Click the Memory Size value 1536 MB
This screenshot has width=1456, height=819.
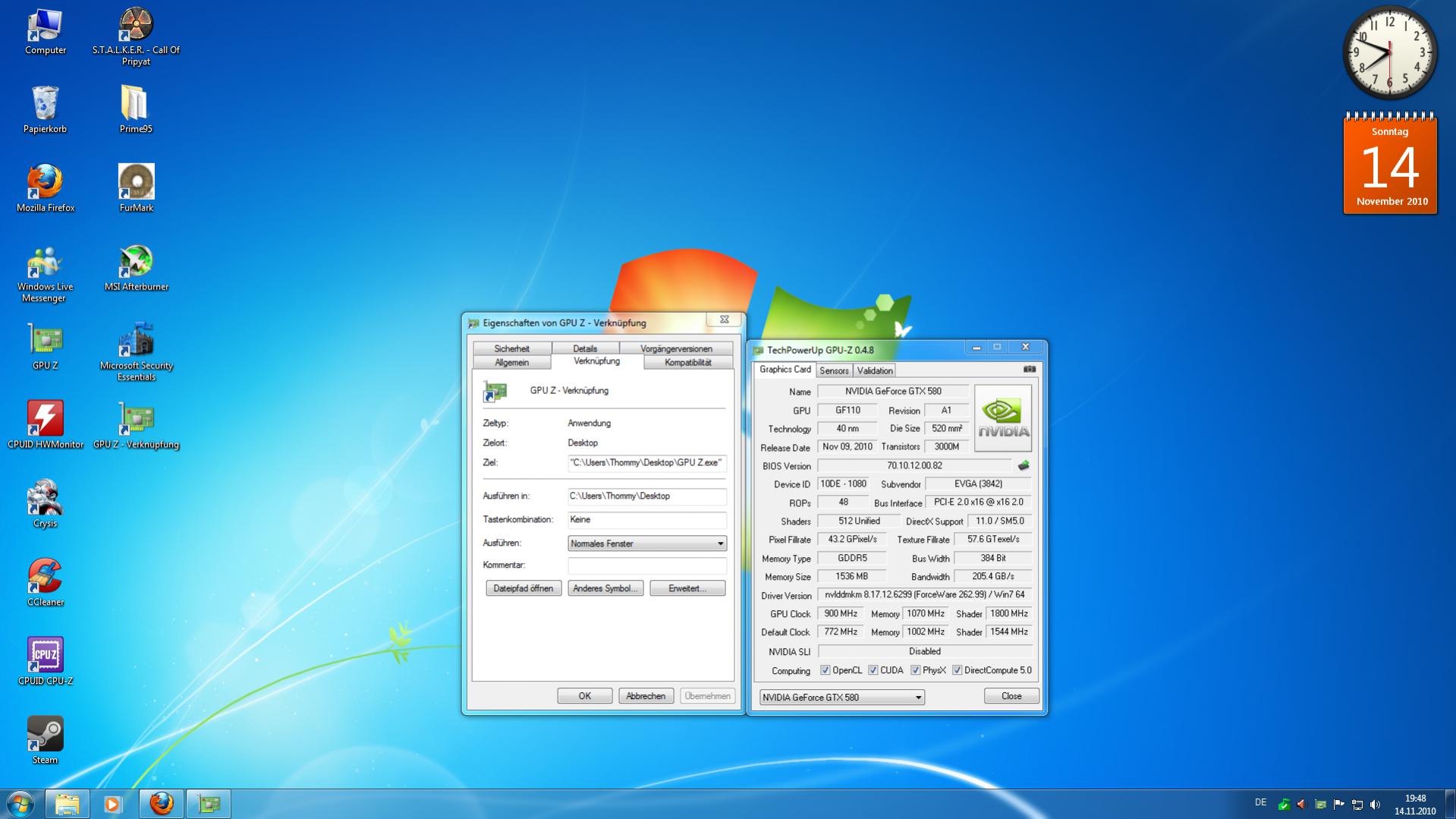tap(851, 577)
